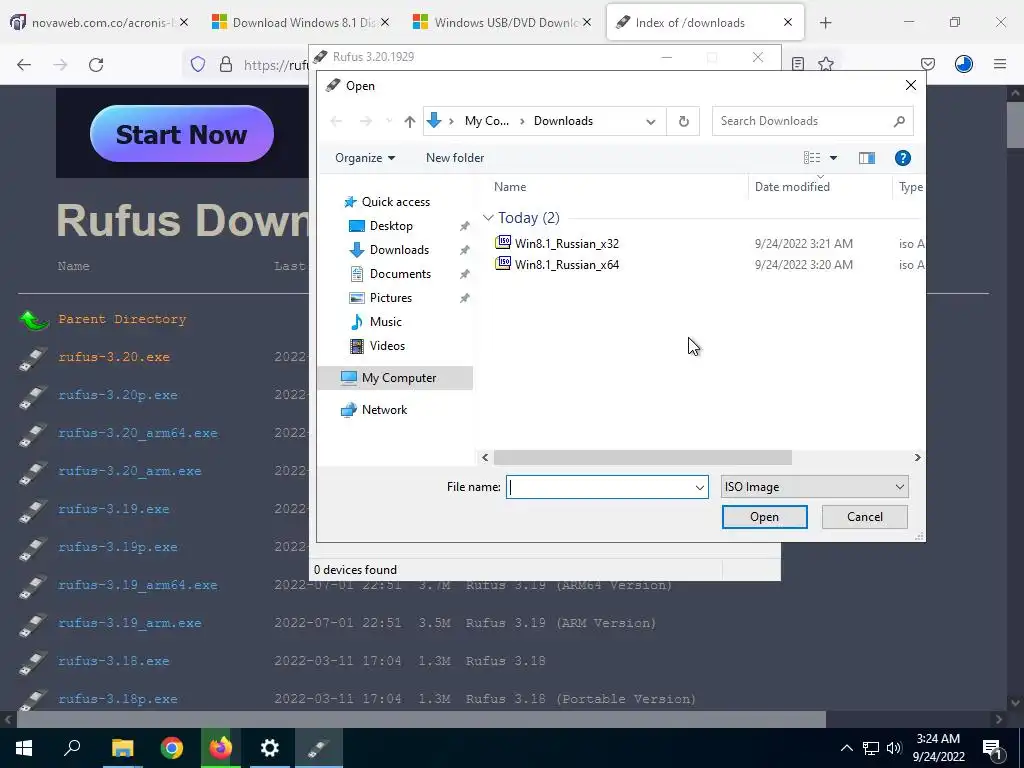
Task: Open recent locations dropdown arrow
Action: click(389, 121)
